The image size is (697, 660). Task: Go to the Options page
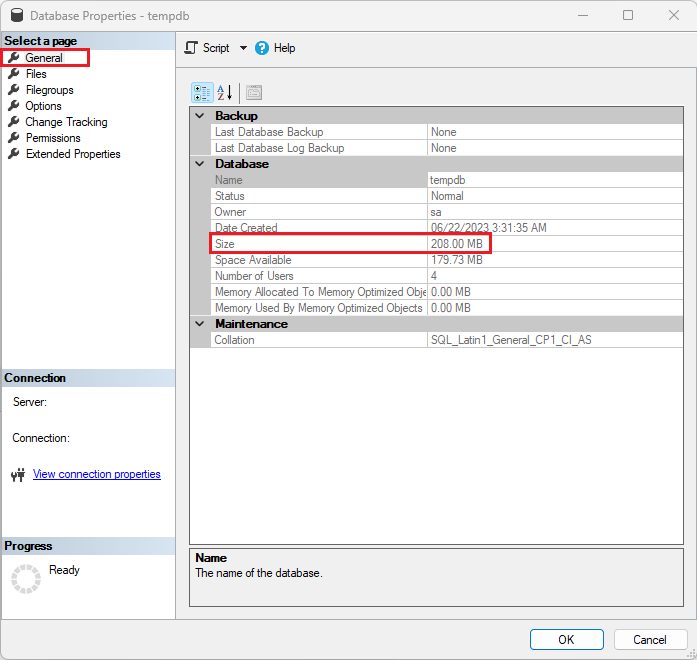(x=43, y=106)
